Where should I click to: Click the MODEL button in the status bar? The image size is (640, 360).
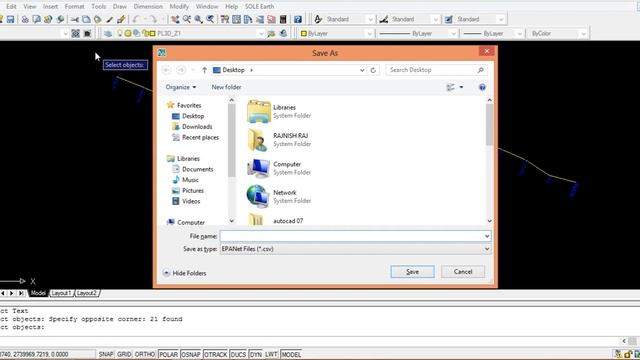coord(291,354)
